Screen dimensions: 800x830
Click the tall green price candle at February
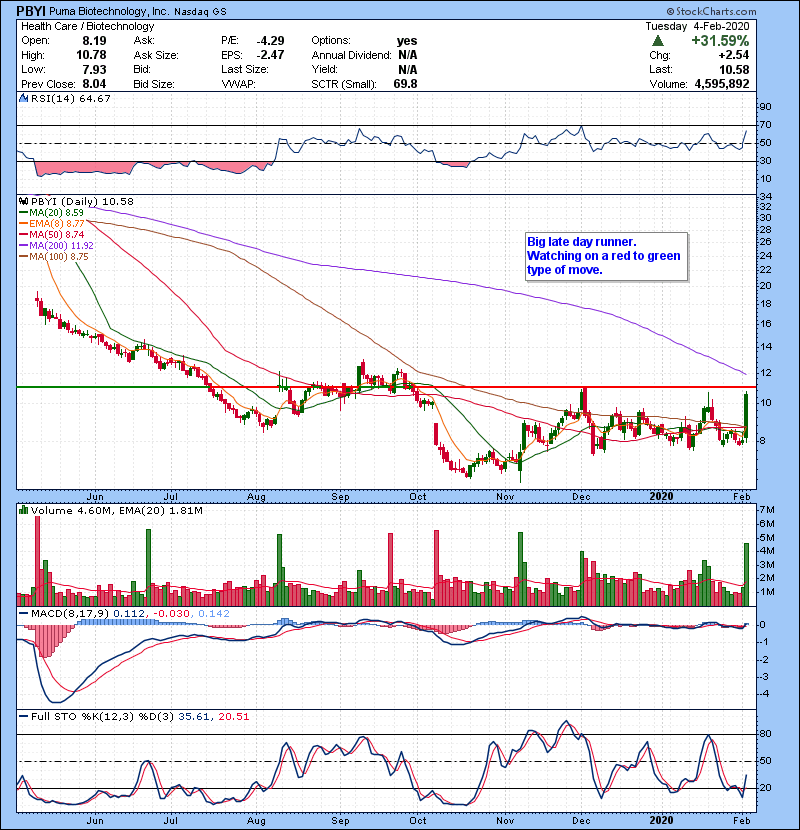tap(746, 415)
